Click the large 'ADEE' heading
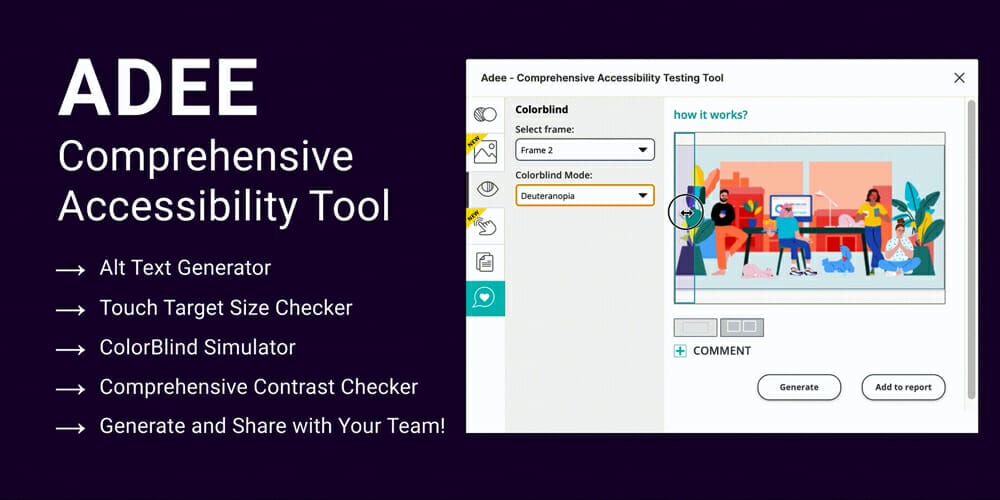 coord(158,88)
